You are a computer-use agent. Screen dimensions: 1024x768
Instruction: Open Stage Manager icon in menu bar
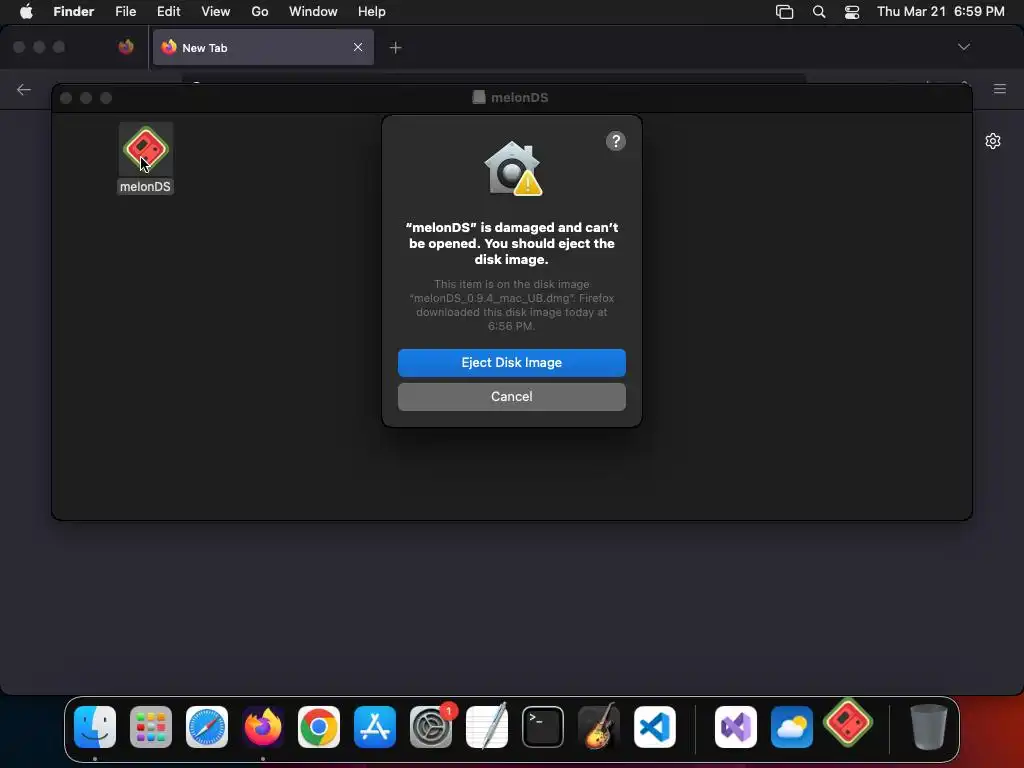point(784,12)
